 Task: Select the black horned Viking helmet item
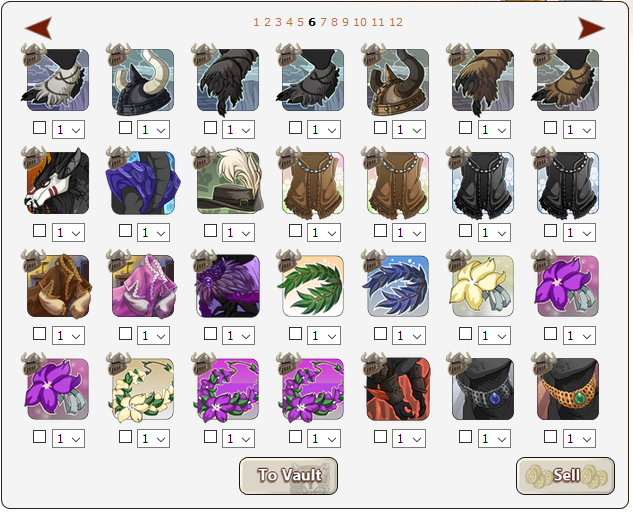point(143,80)
